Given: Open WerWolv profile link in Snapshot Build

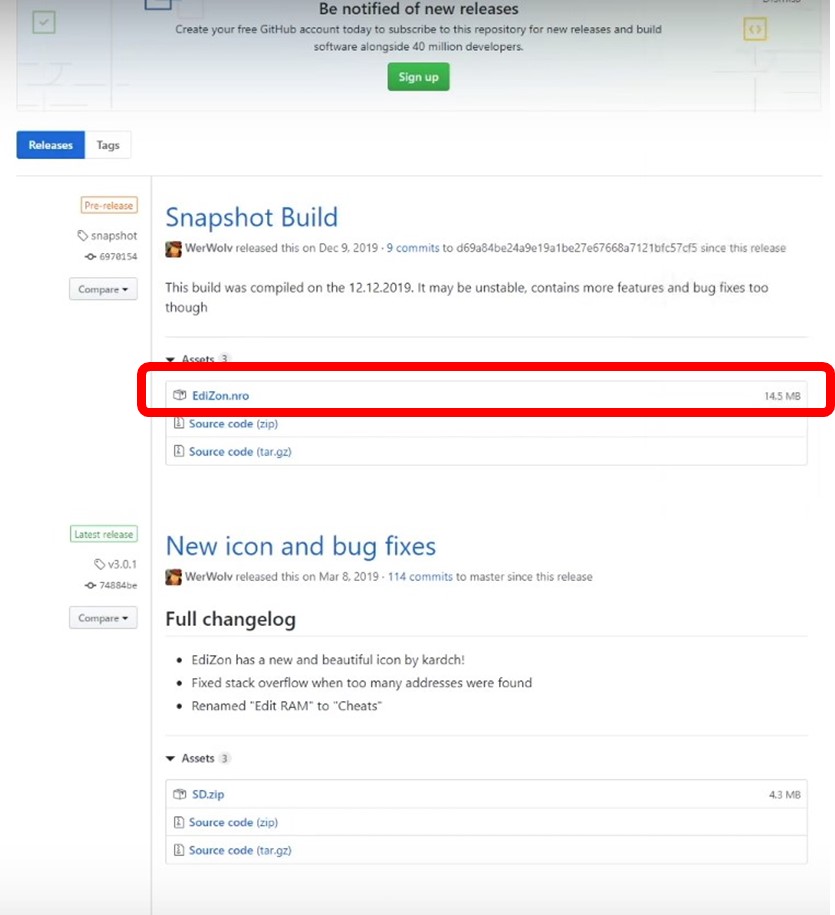Looking at the screenshot, I should click(208, 248).
